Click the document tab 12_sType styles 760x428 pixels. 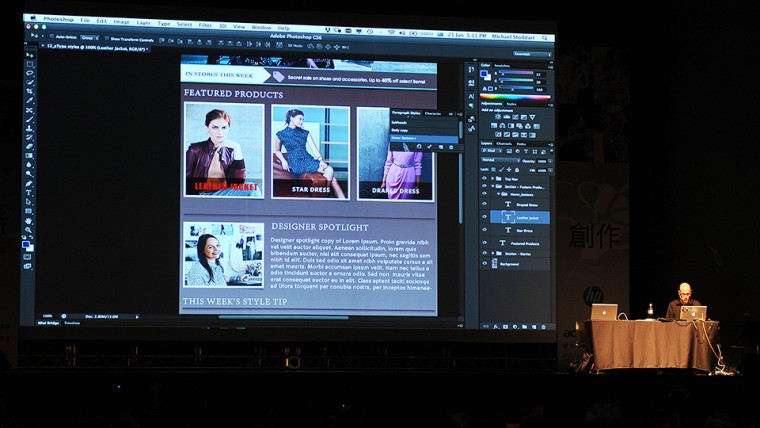(x=95, y=48)
